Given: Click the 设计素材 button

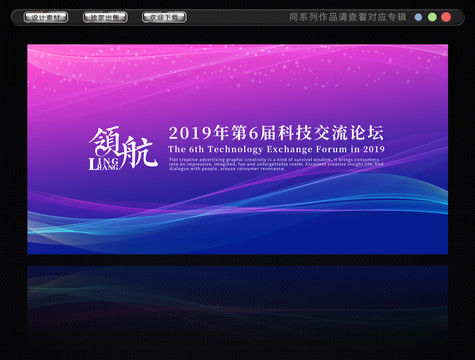Looking at the screenshot, I should [x=46, y=17].
